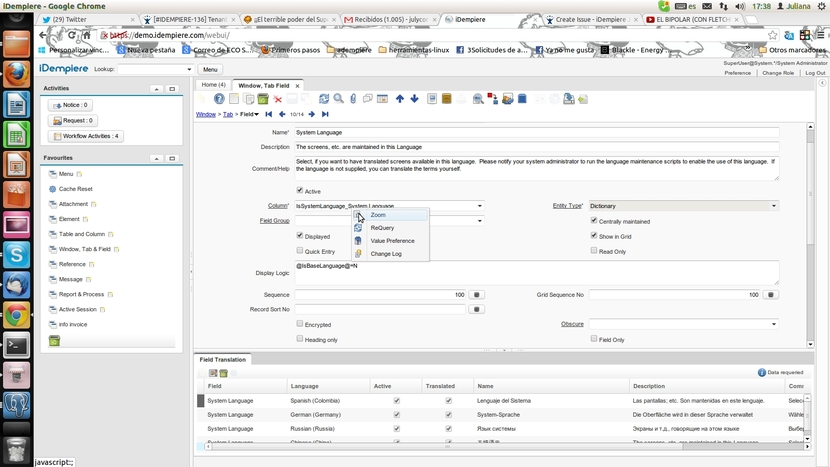Switch to the Home (4) tab
This screenshot has width=830, height=467.
(213, 85)
